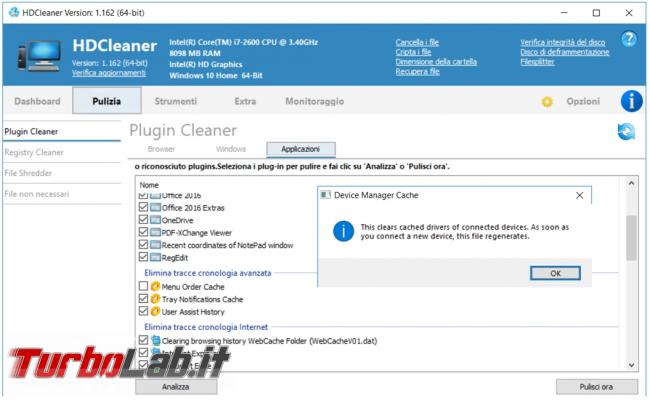650x402 pixels.
Task: Open the Extra tab
Action: coord(245,101)
